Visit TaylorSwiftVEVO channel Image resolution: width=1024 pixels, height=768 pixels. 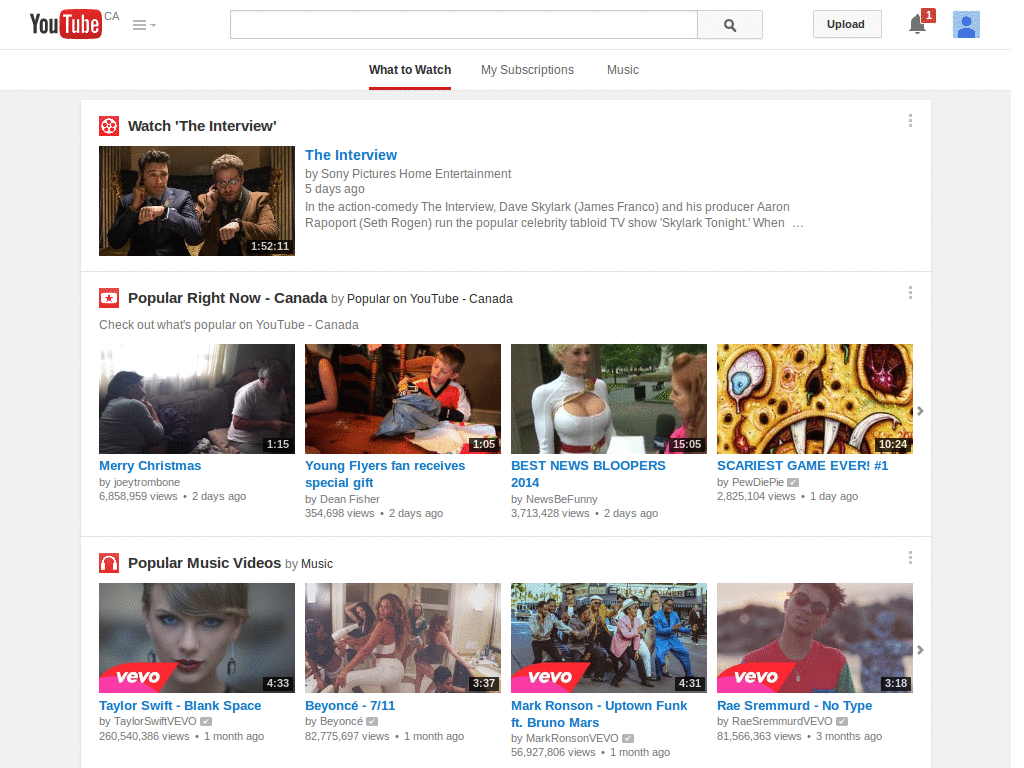[155, 722]
